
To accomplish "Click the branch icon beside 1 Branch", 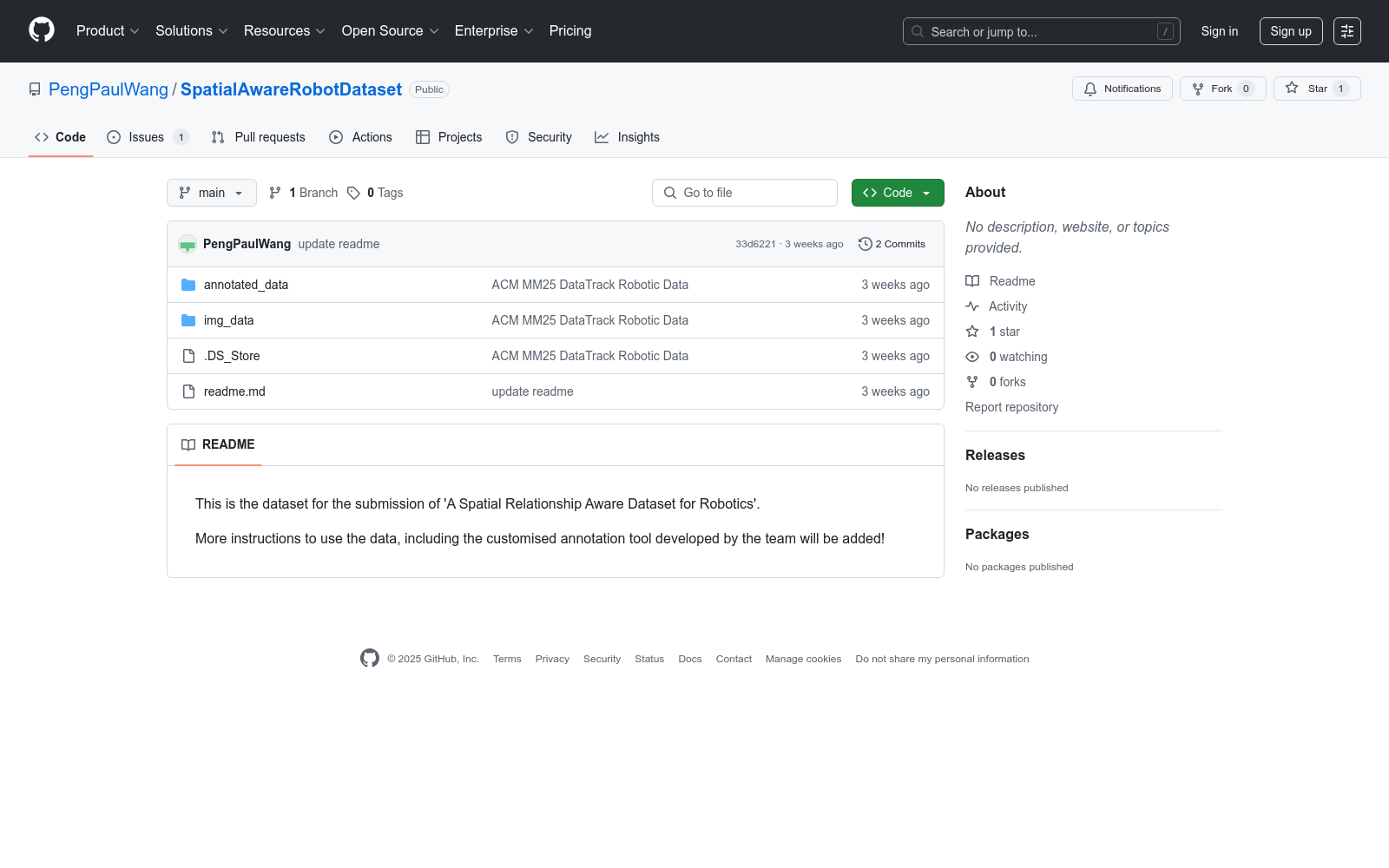I will pos(275,193).
